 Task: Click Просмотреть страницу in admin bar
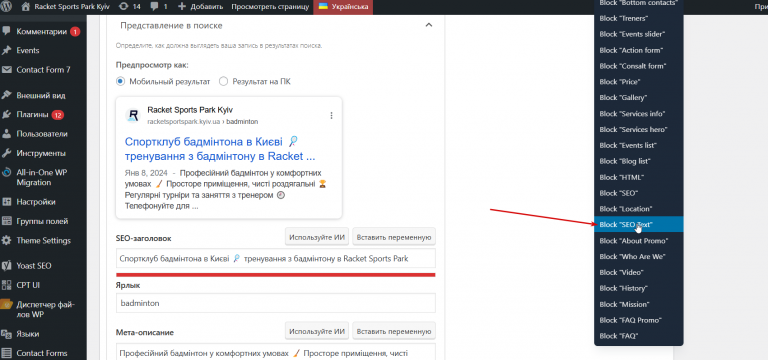(x=270, y=7)
